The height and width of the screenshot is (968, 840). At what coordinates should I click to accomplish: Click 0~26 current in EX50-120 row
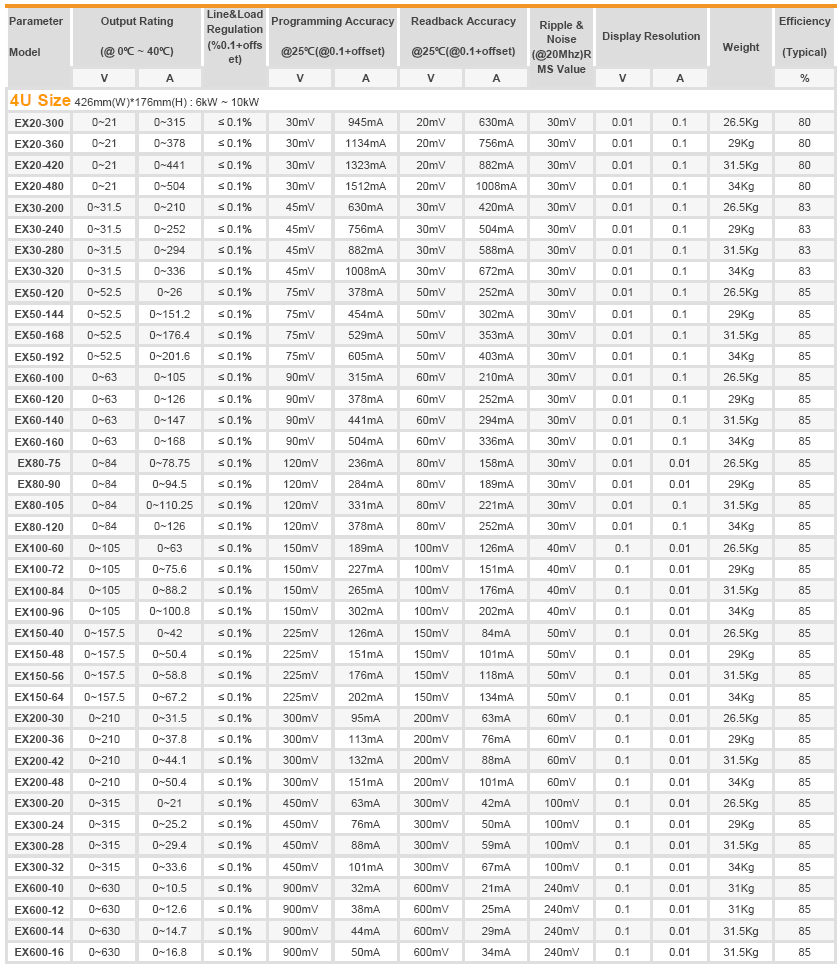click(x=170, y=293)
